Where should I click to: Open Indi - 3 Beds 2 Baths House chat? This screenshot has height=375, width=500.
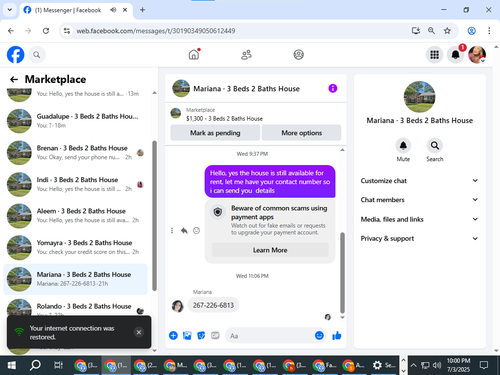pyautogui.click(x=76, y=184)
